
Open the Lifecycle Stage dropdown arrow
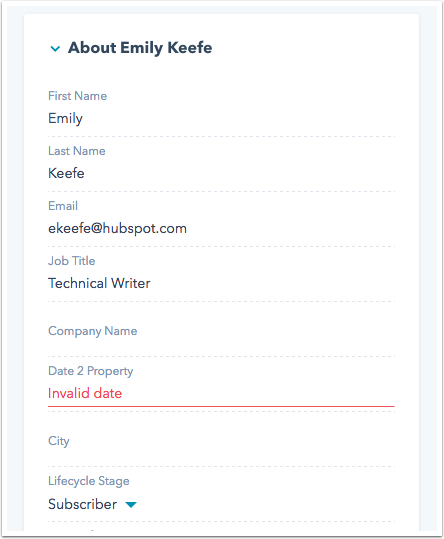131,505
